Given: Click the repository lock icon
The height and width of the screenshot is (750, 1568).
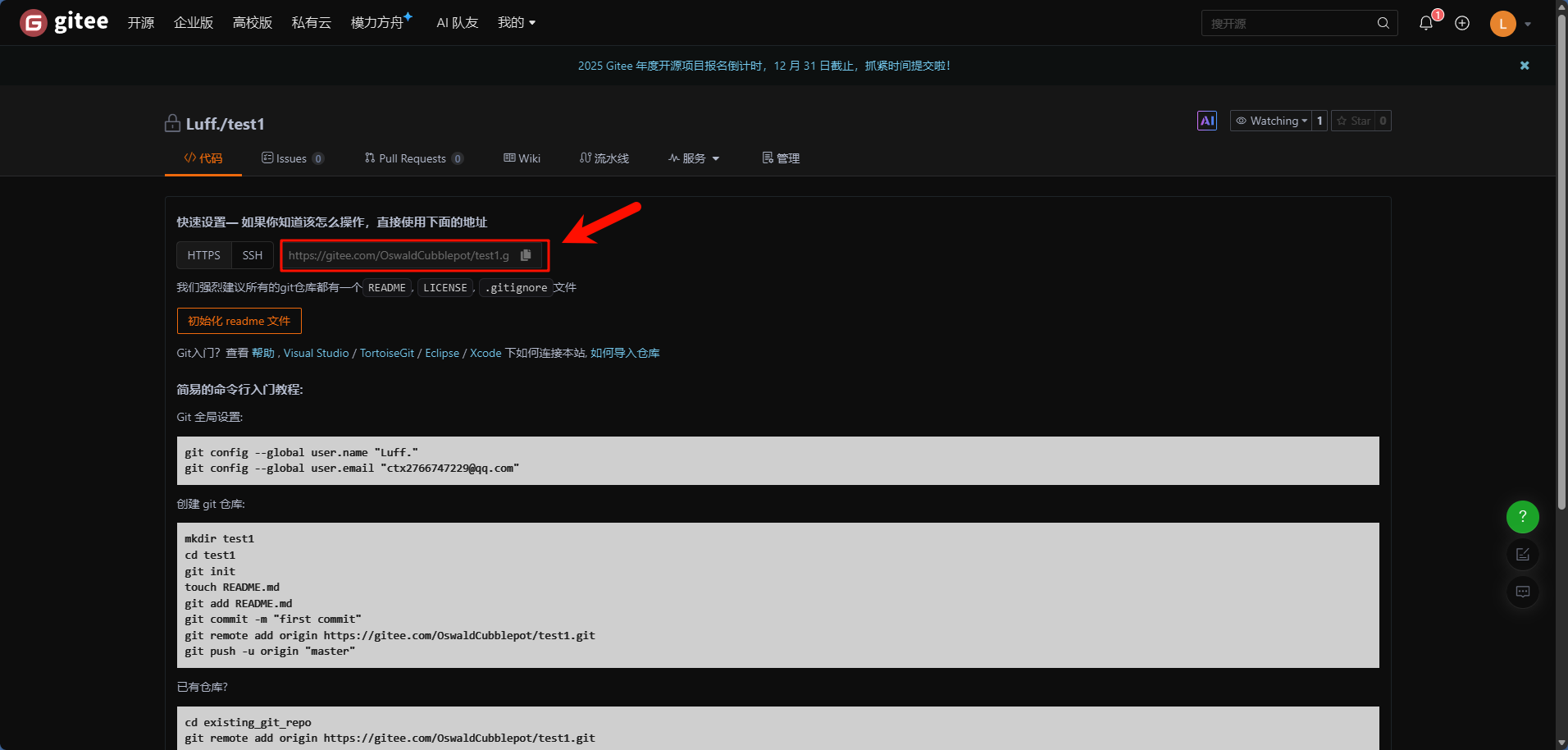Looking at the screenshot, I should point(172,123).
